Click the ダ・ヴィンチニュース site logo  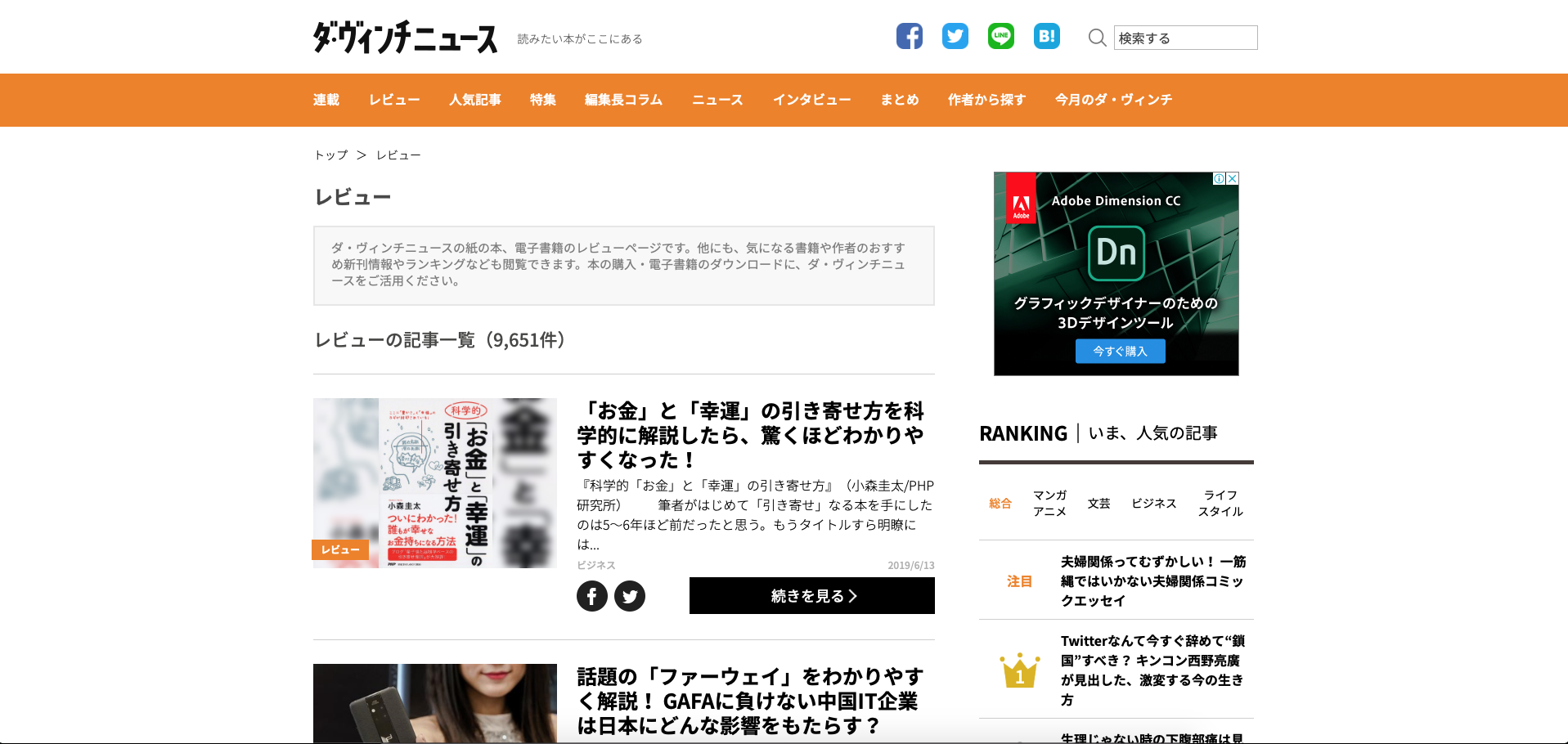pos(405,38)
